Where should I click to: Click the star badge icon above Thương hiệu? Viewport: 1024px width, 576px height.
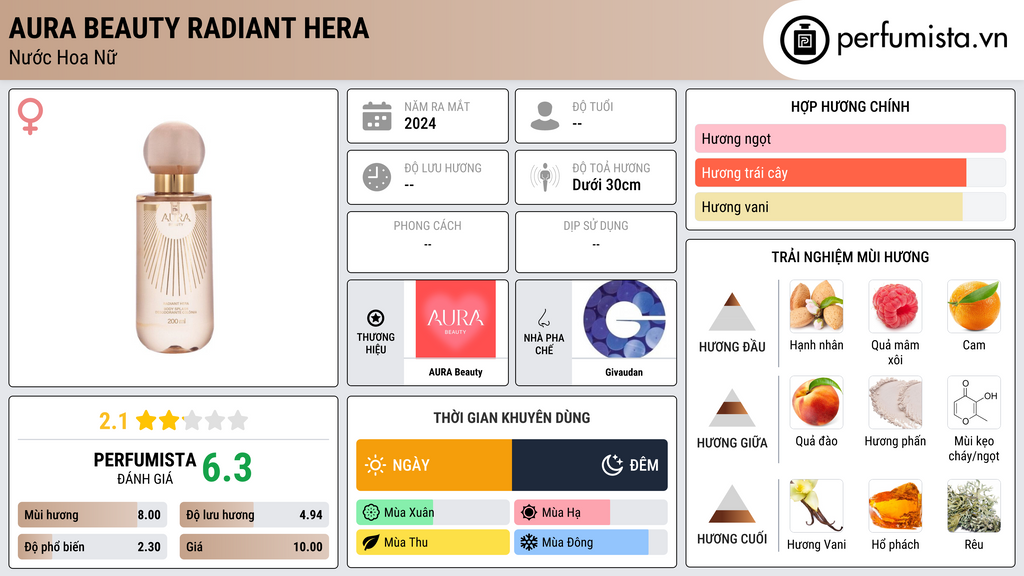point(376,318)
